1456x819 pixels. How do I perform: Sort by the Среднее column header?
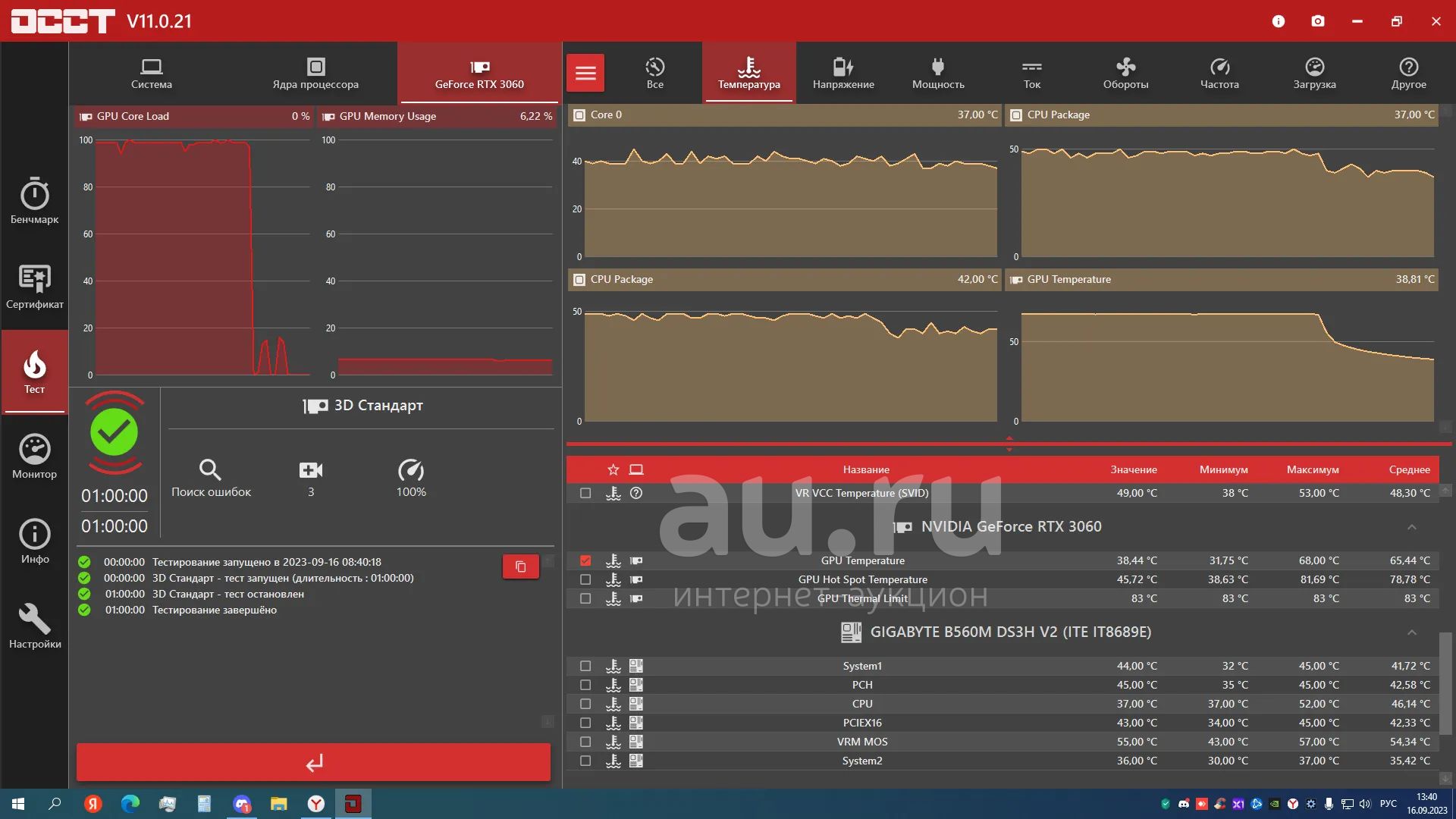[1410, 469]
